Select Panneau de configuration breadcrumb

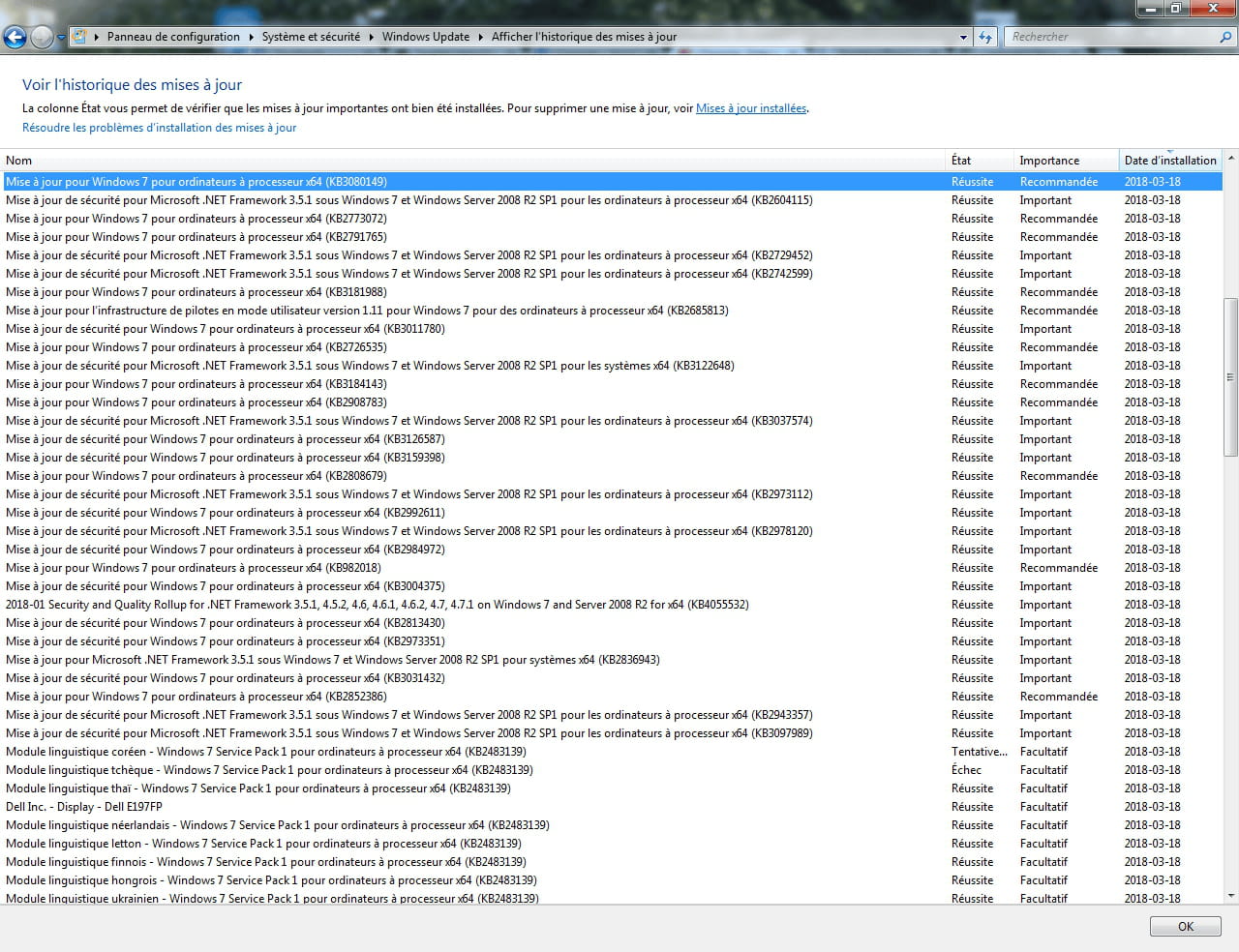click(173, 37)
